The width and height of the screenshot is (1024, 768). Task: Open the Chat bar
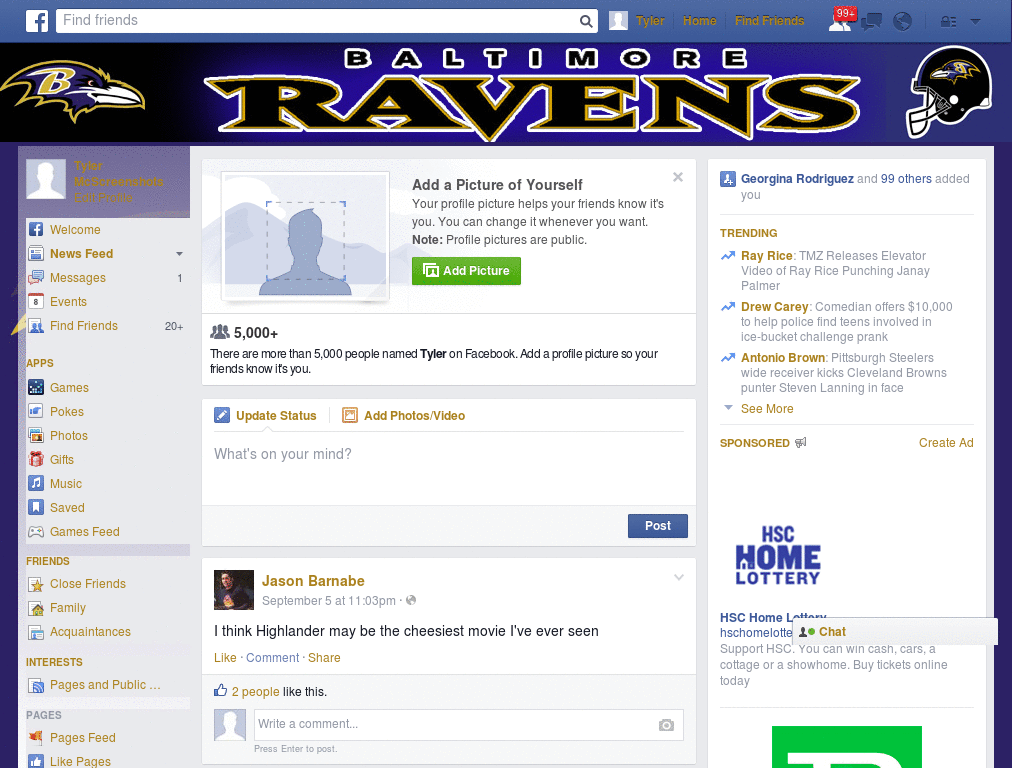click(x=895, y=632)
